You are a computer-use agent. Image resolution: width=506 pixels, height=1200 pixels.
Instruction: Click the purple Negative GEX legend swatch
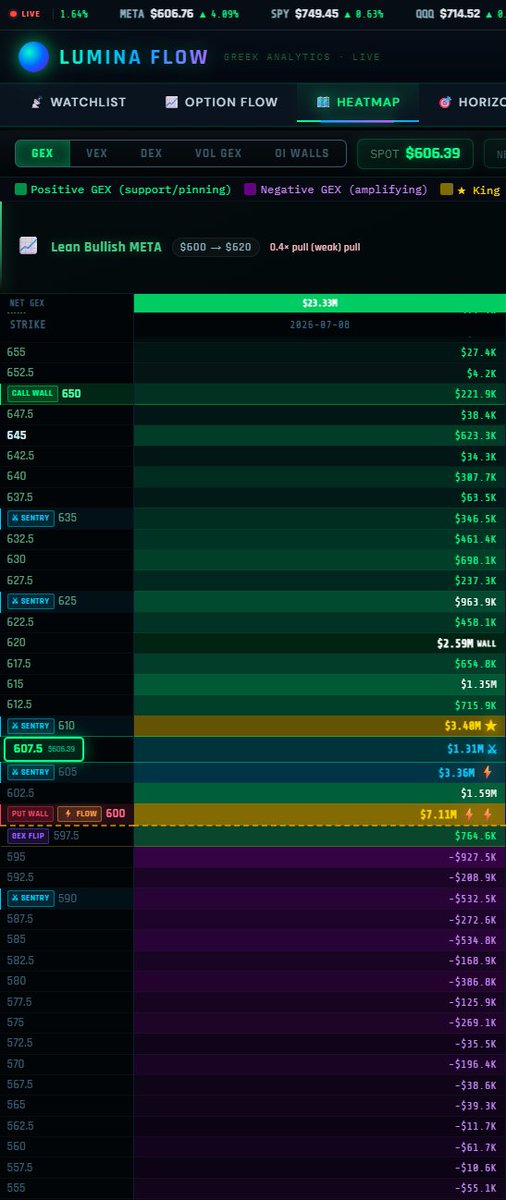(x=250, y=189)
